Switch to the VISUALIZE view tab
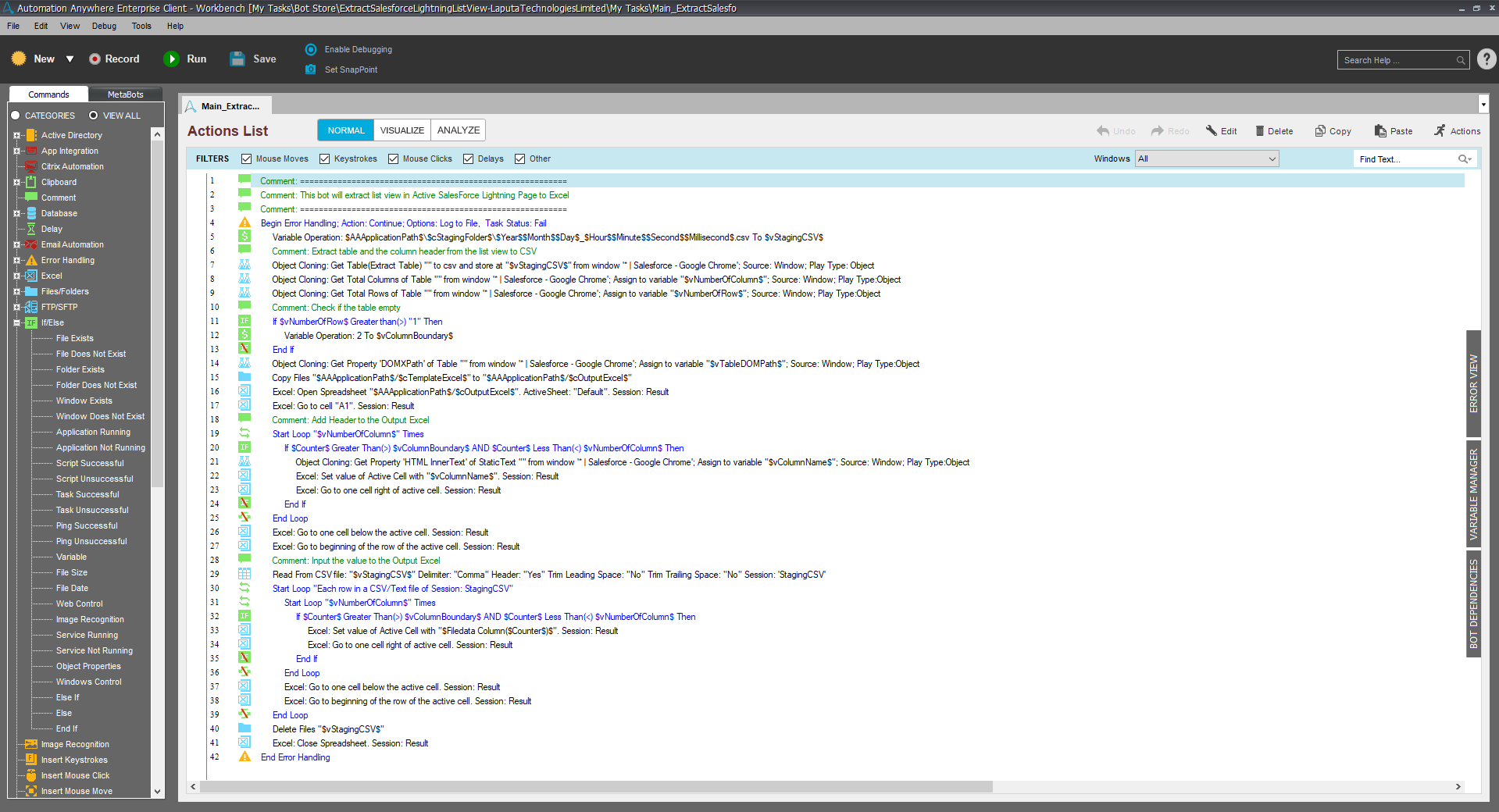 click(402, 130)
